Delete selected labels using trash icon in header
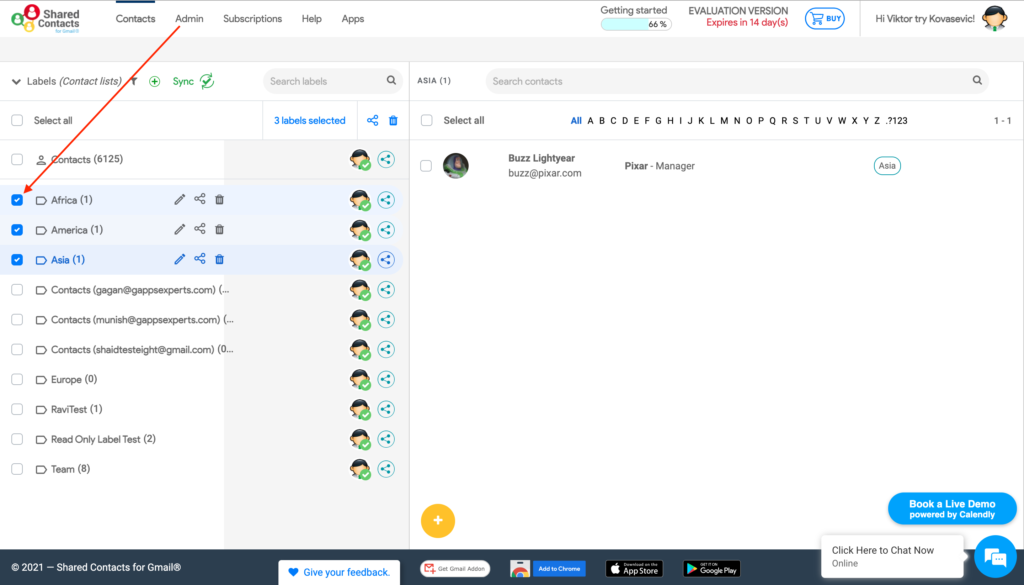Image resolution: width=1024 pixels, height=585 pixels. click(393, 120)
